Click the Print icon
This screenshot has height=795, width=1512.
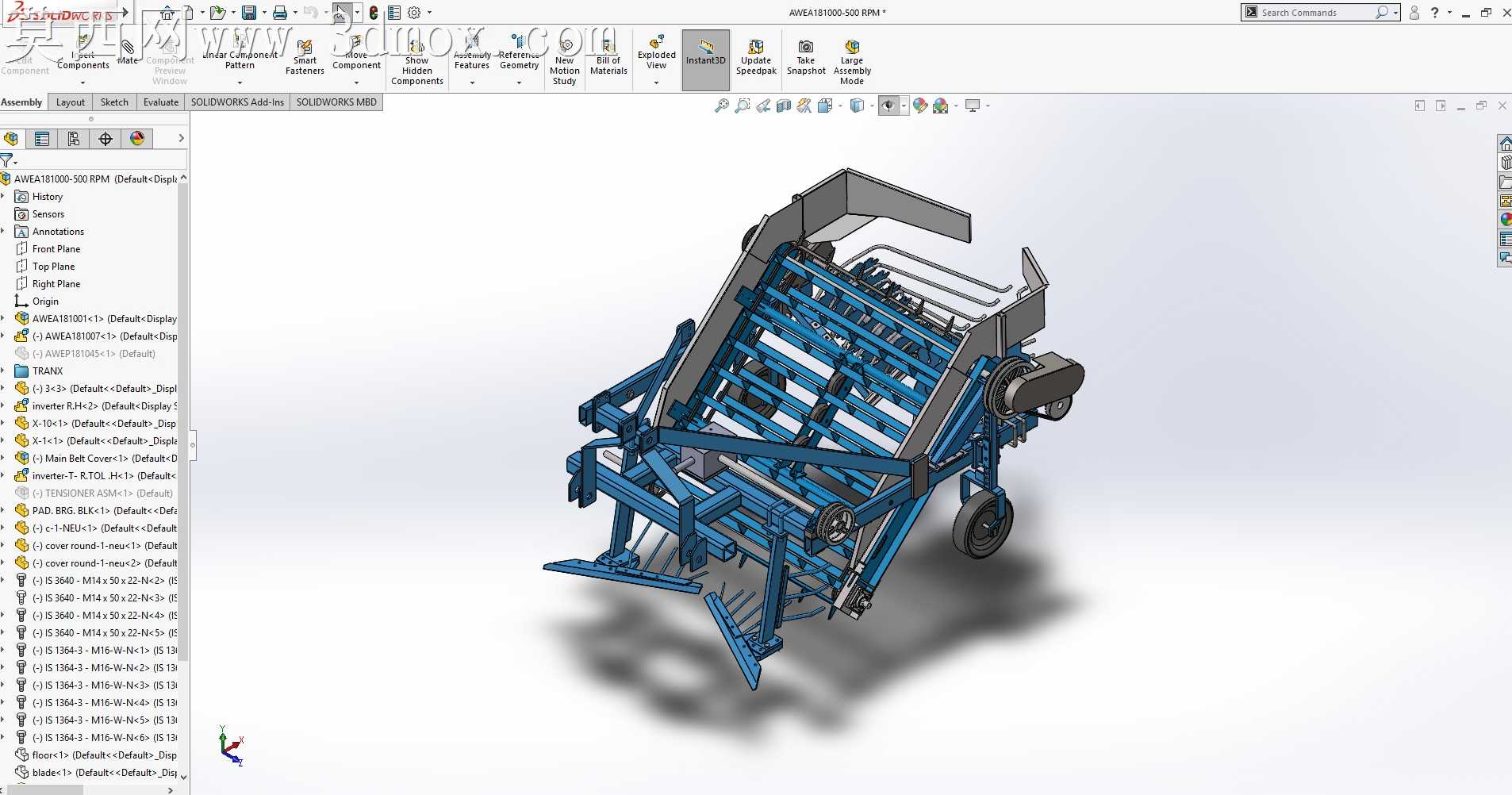(x=280, y=13)
